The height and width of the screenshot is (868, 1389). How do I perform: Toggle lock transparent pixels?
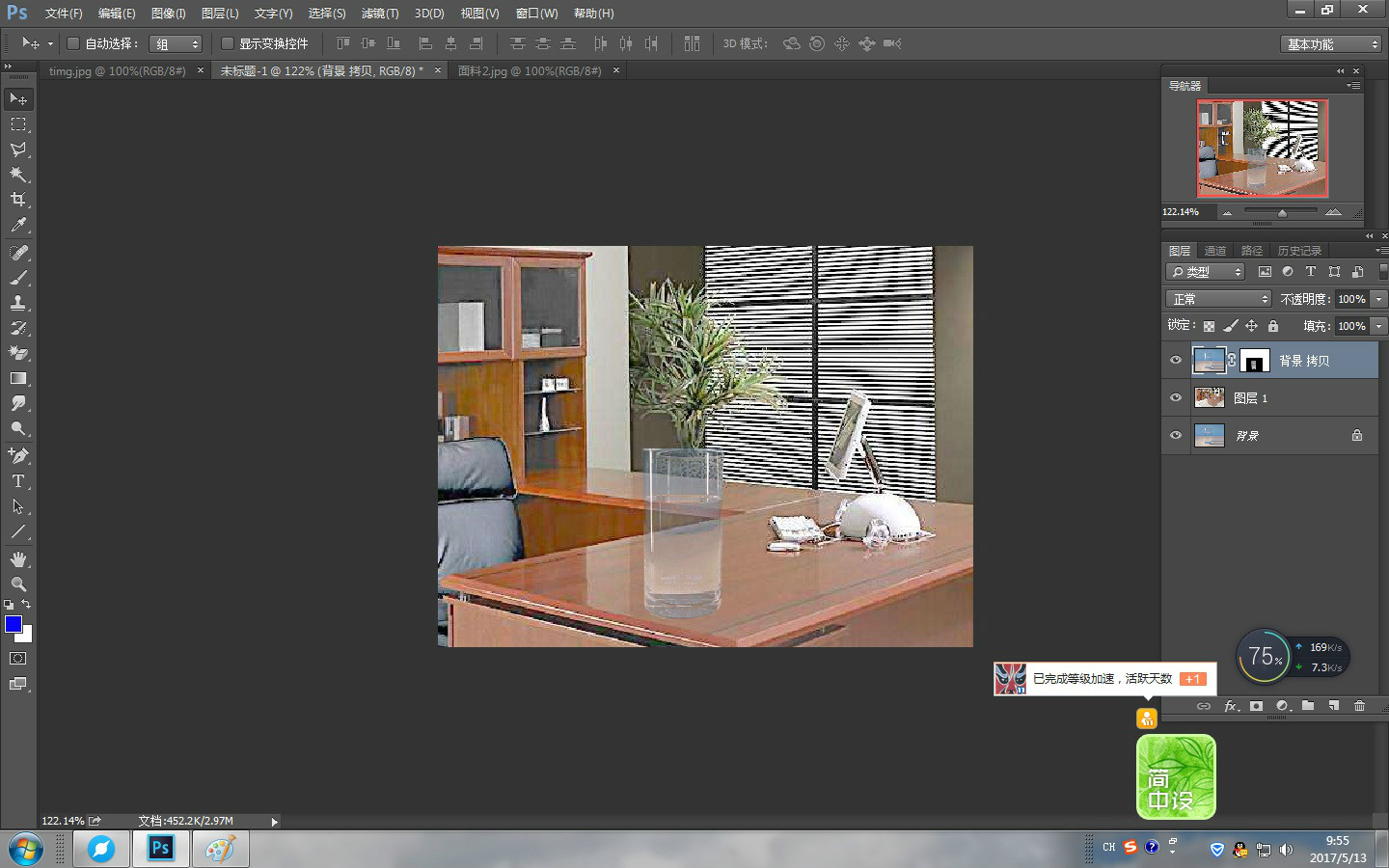1209,326
